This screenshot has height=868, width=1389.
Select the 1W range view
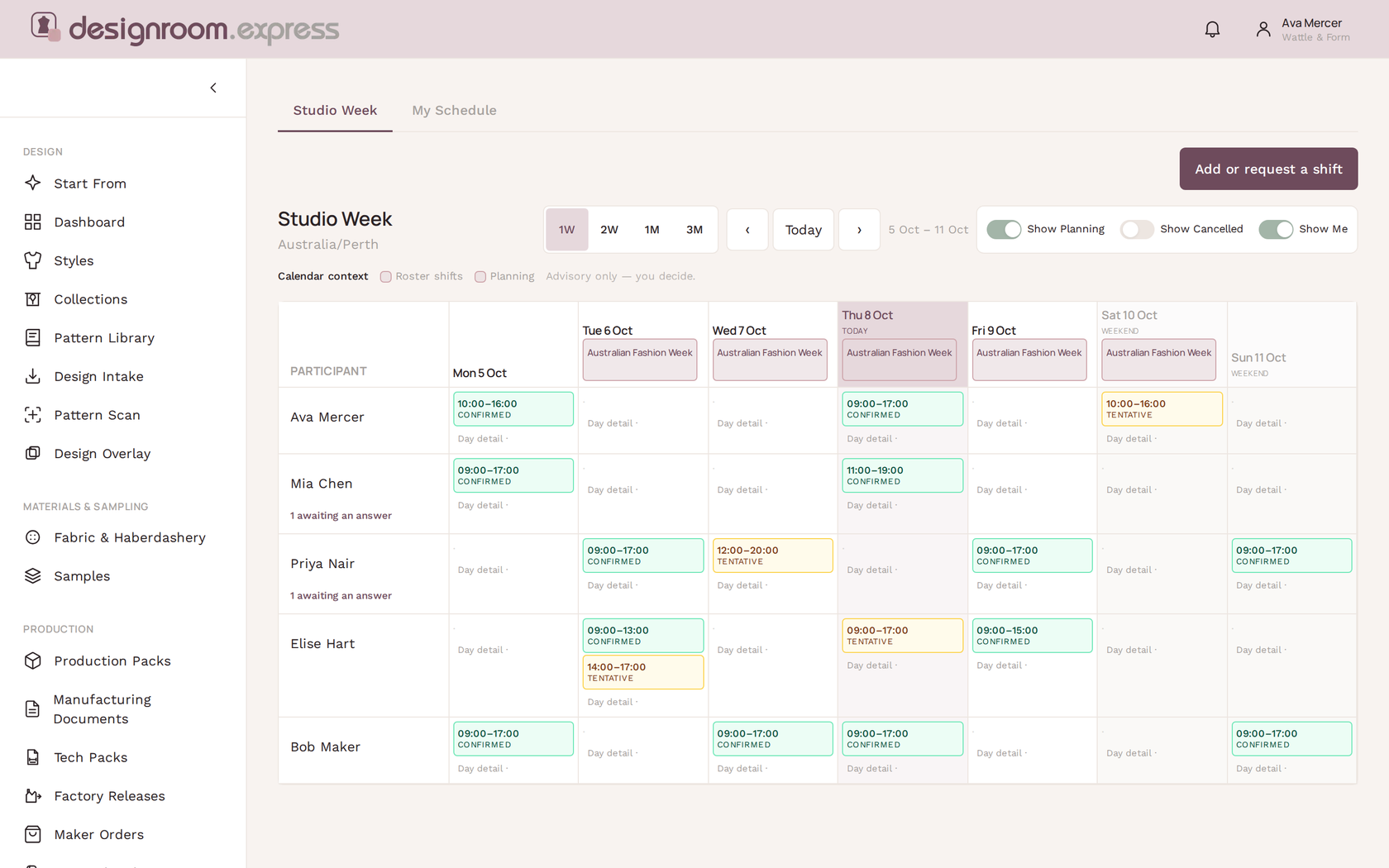click(566, 230)
